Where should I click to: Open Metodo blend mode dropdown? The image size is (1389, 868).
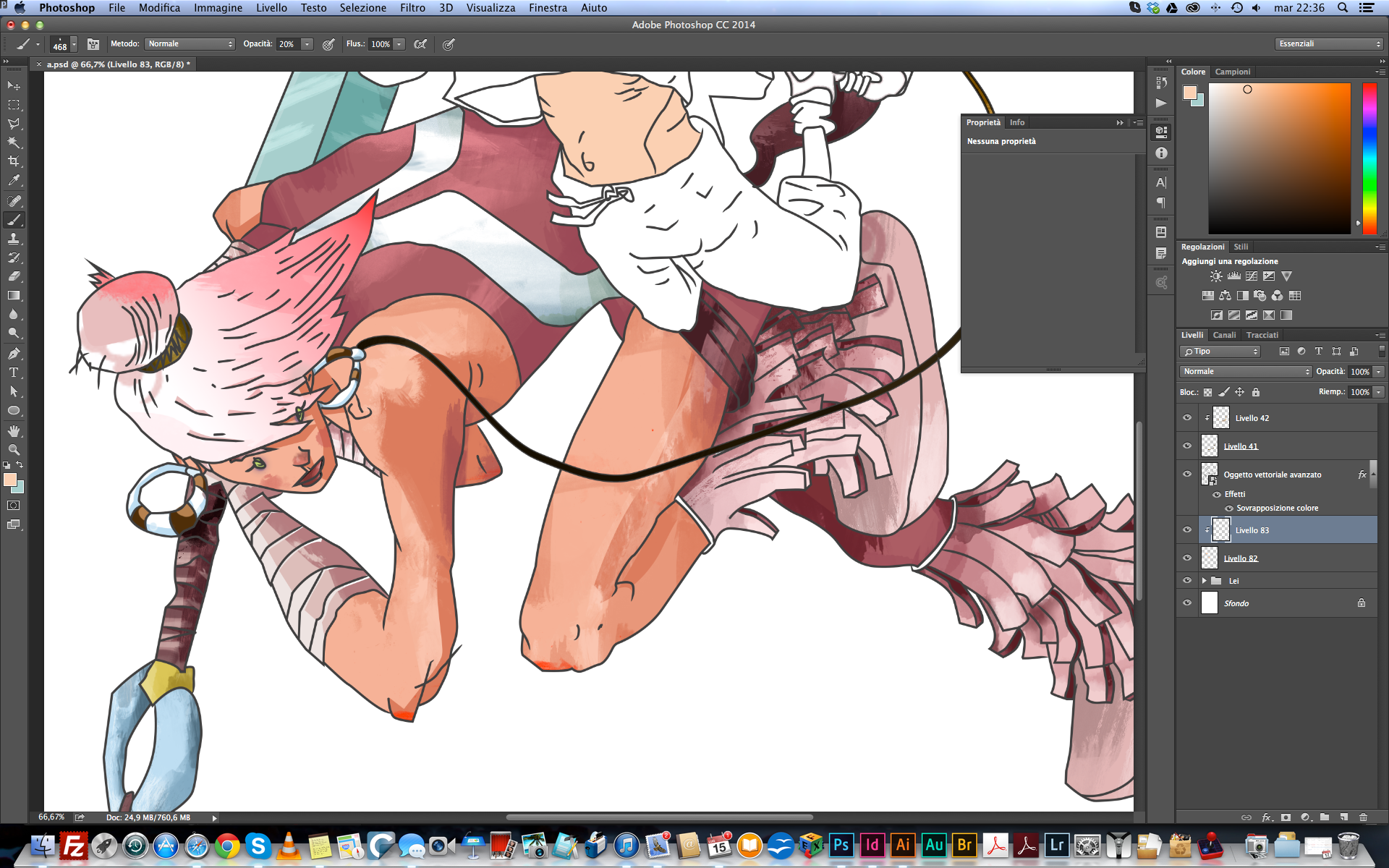tap(190, 44)
